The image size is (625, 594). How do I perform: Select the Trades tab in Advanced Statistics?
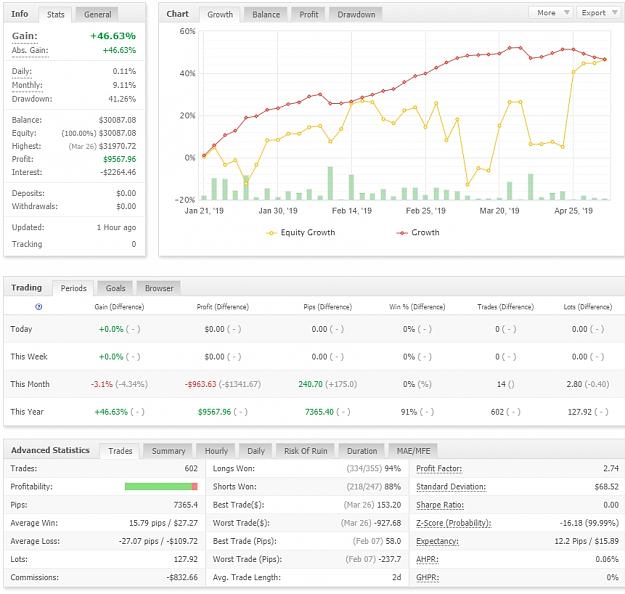pos(120,451)
